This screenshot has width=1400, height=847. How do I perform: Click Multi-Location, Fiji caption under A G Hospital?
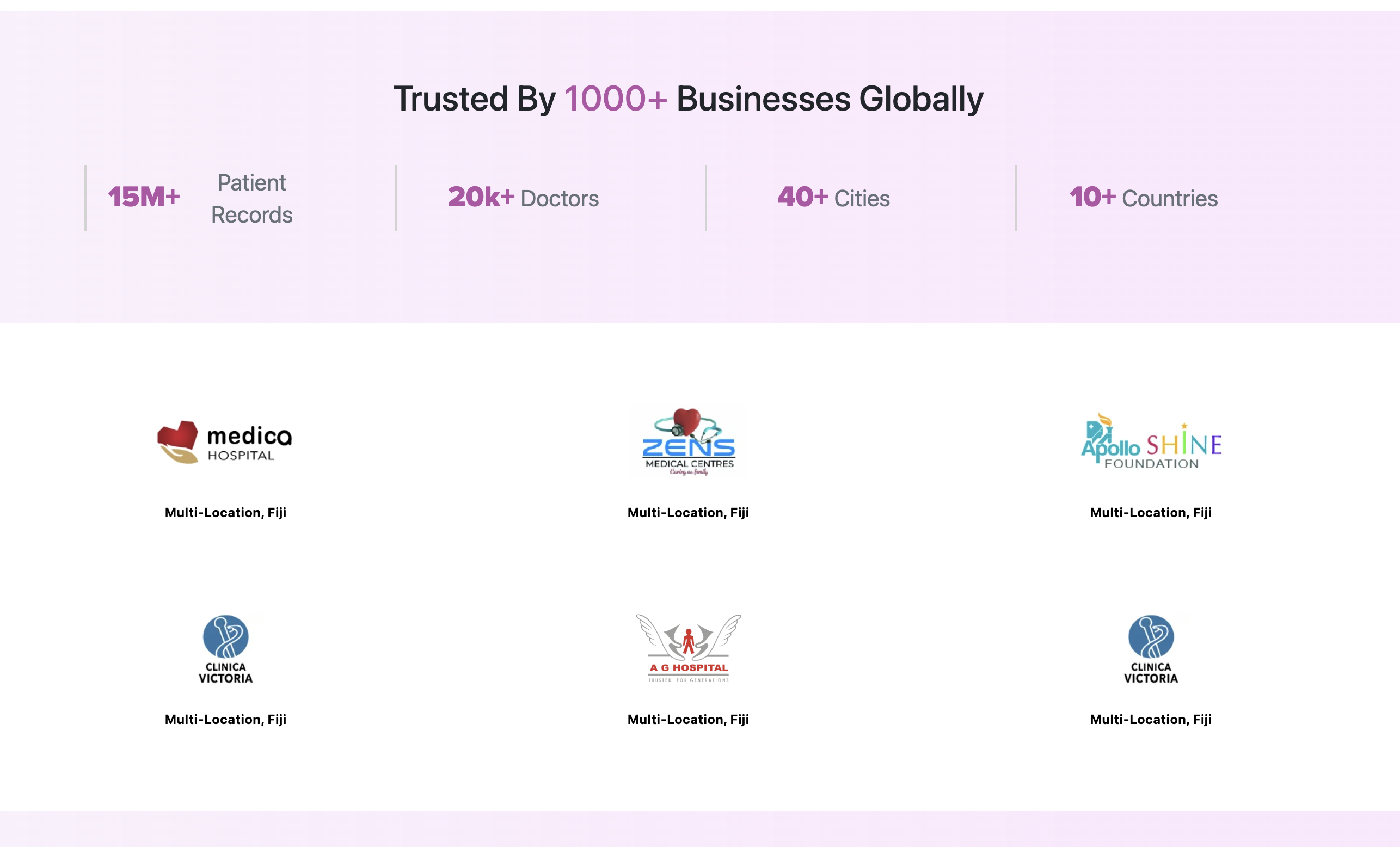tap(688, 719)
